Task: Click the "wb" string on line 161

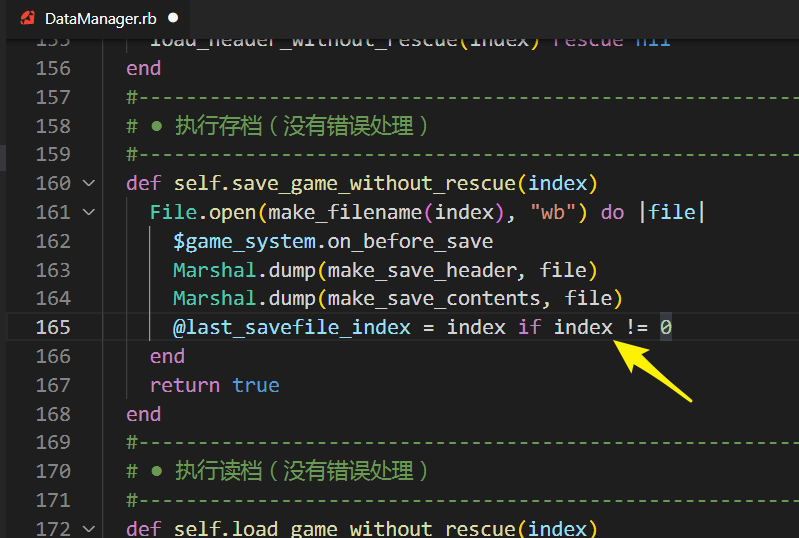Action: tap(553, 212)
